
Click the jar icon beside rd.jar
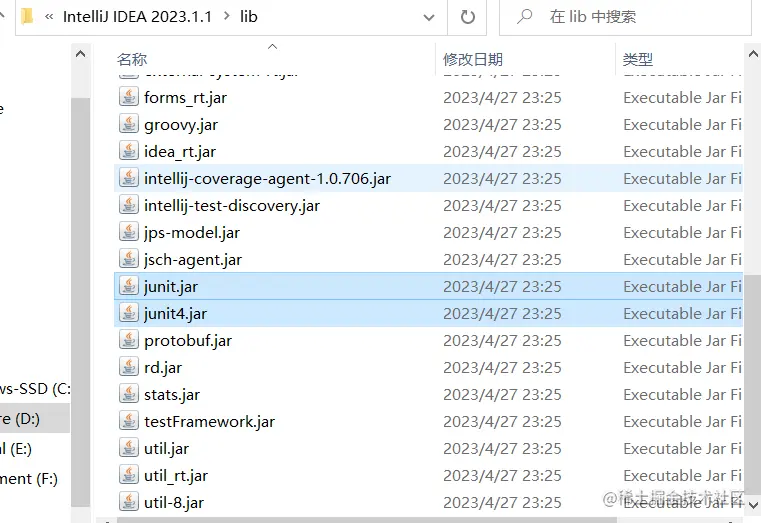[129, 367]
